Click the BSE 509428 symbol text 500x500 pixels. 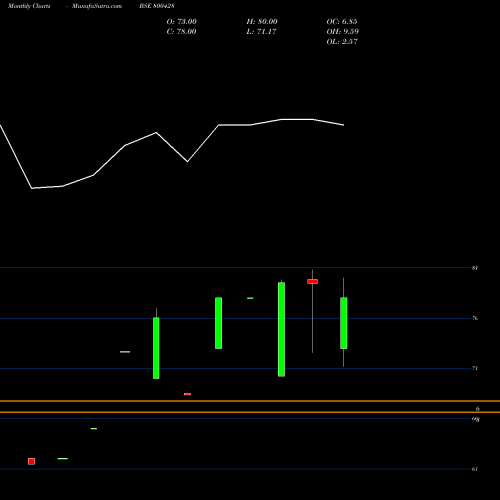click(157, 6)
